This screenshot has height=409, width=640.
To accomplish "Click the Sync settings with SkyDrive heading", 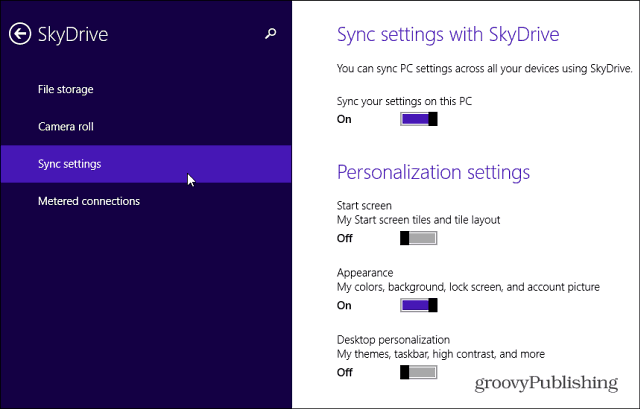I will click(448, 34).
